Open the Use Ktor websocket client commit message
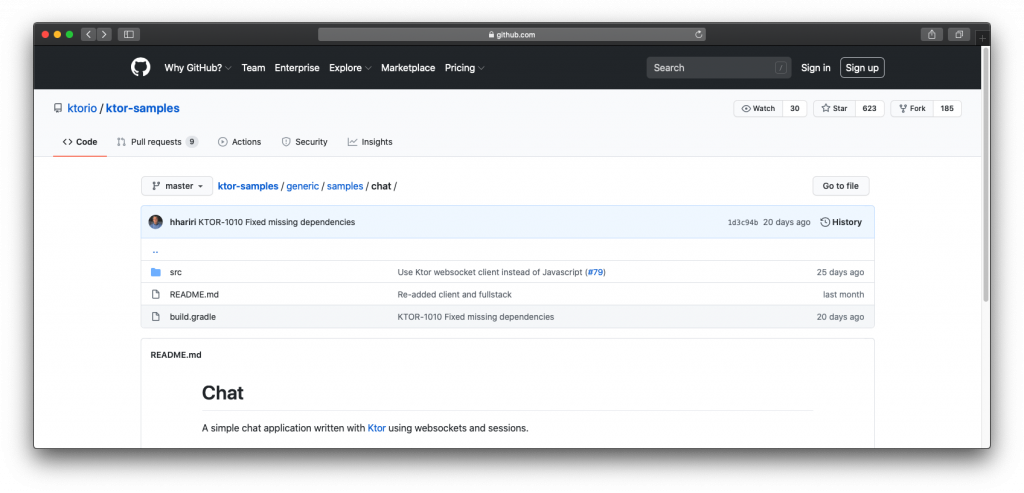 490,272
